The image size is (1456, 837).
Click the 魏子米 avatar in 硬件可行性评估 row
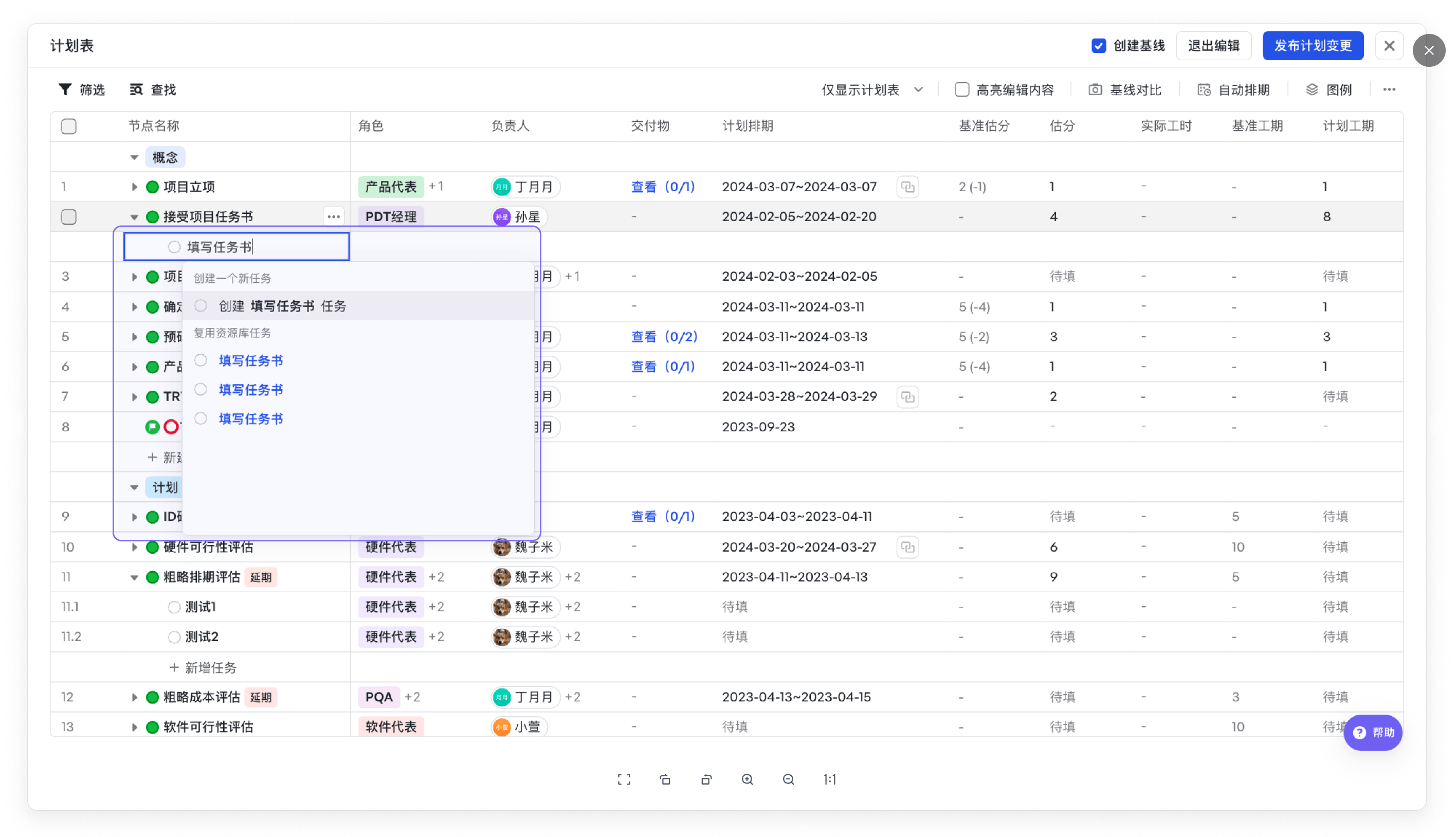(x=502, y=547)
